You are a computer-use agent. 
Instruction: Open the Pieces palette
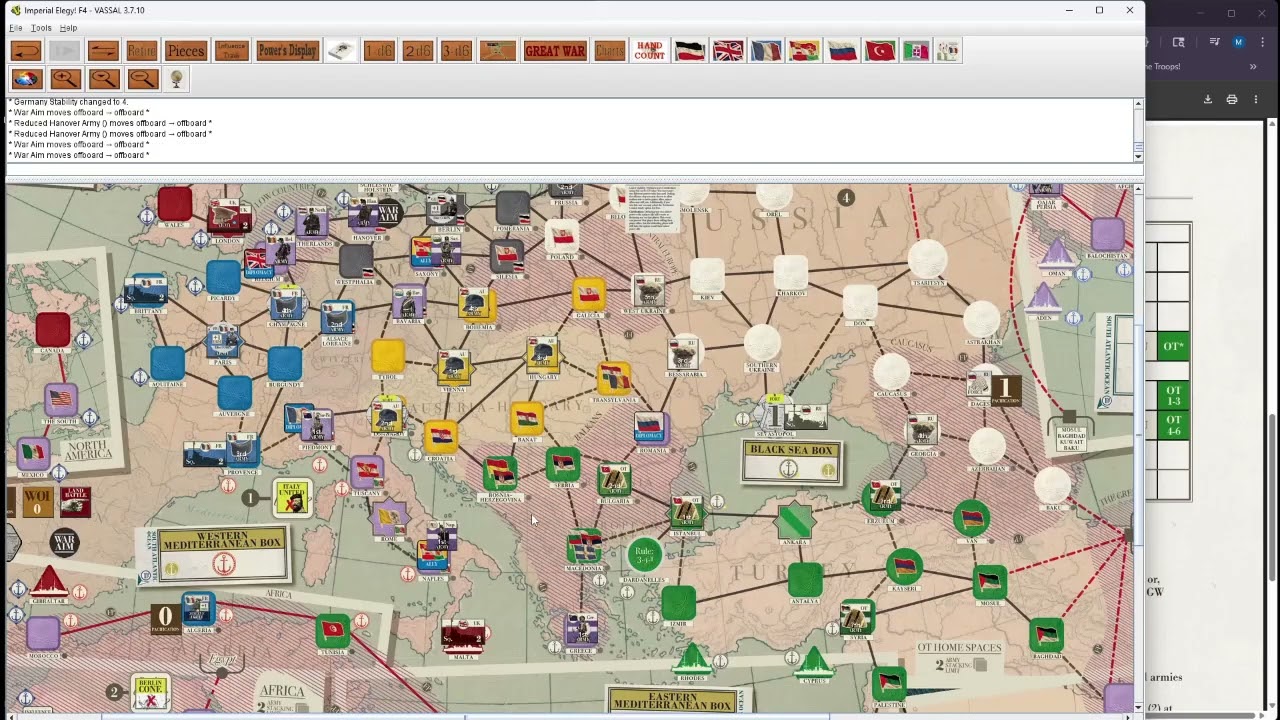pos(185,51)
